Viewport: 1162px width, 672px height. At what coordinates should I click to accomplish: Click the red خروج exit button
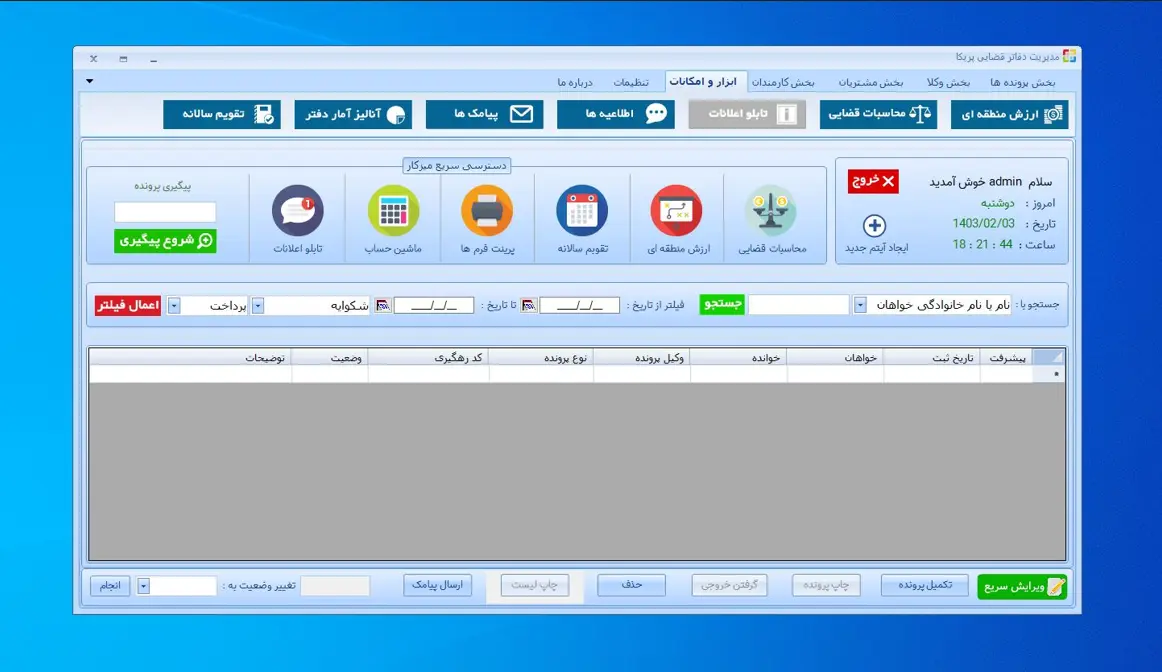tap(873, 181)
